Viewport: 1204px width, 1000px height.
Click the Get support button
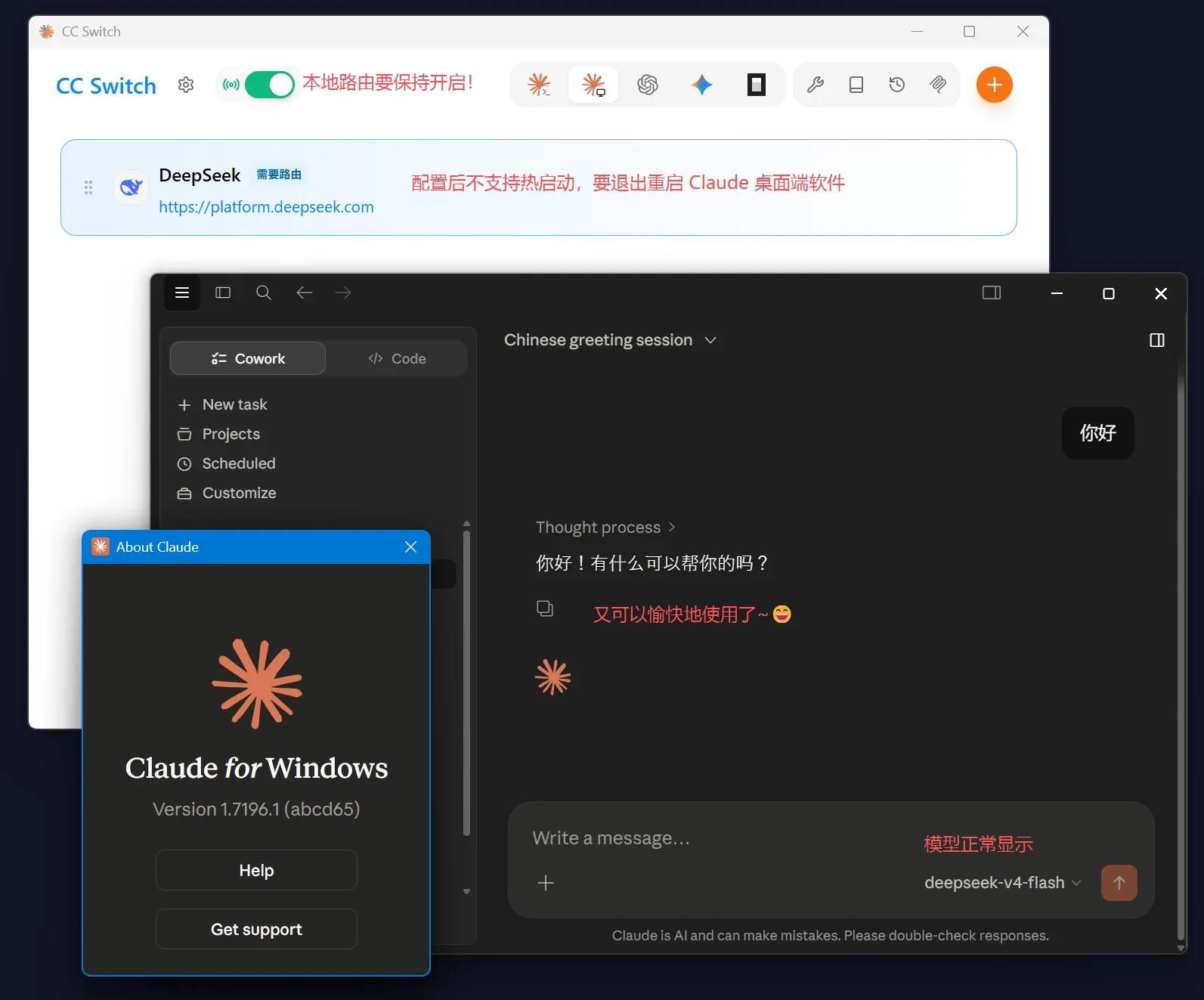(256, 929)
